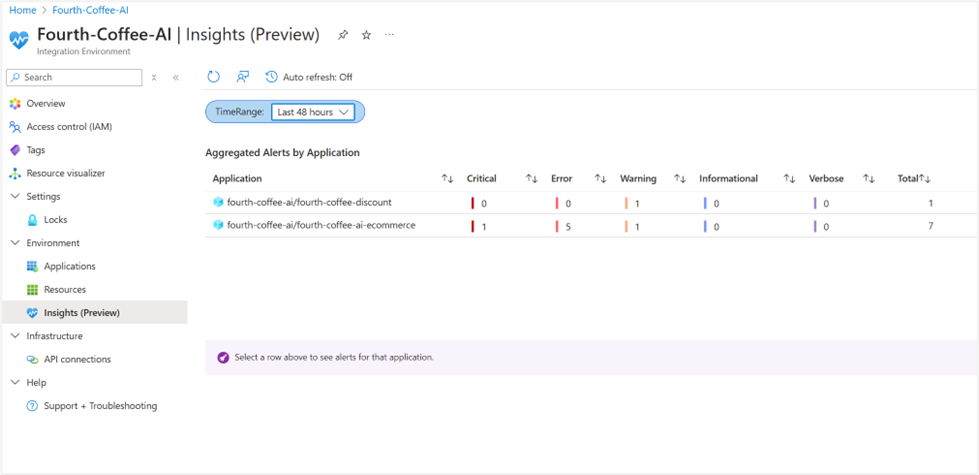
Task: Click the feedback icon next to refresh
Action: pos(243,77)
